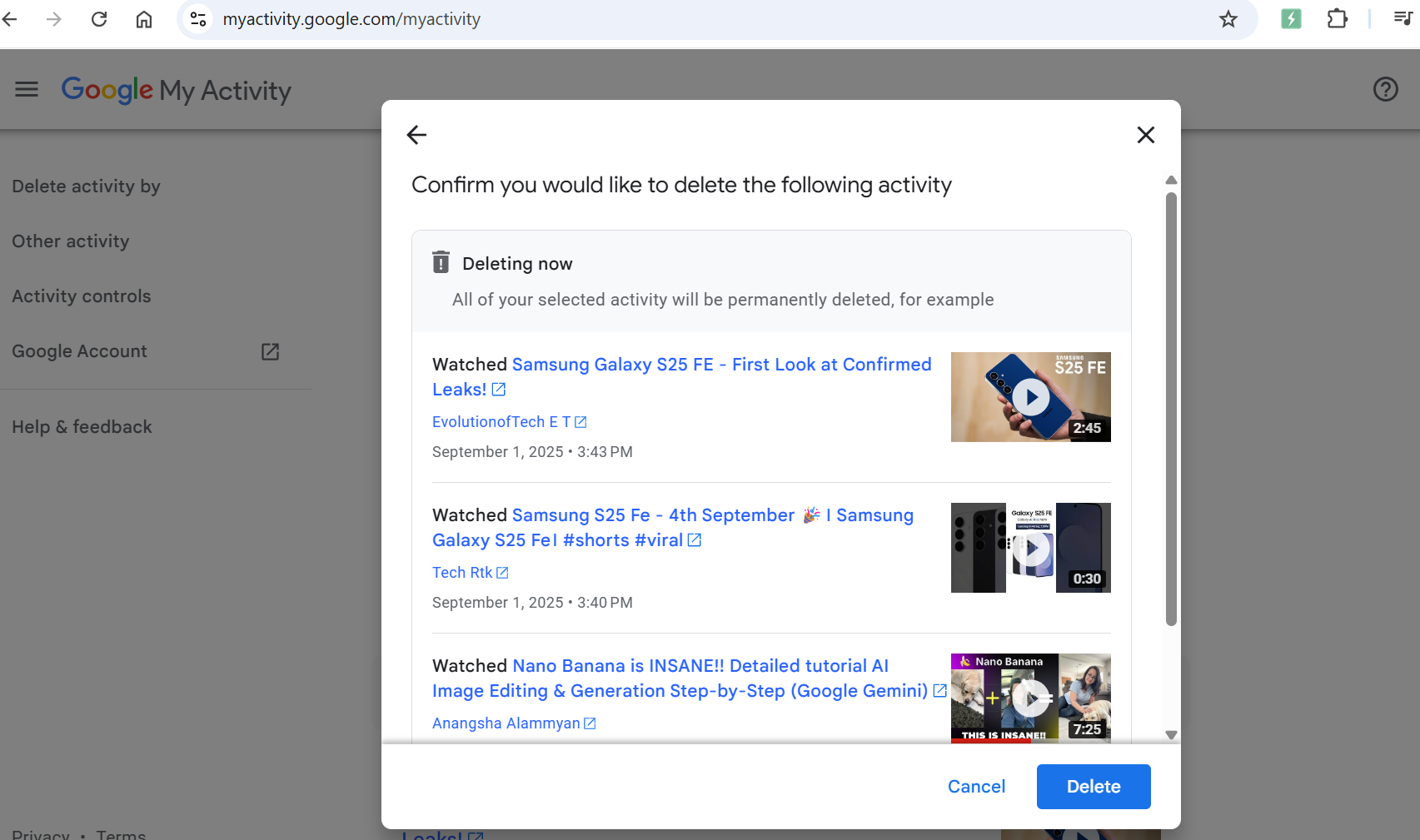Open the hamburger main menu
1420x840 pixels.
[27, 90]
